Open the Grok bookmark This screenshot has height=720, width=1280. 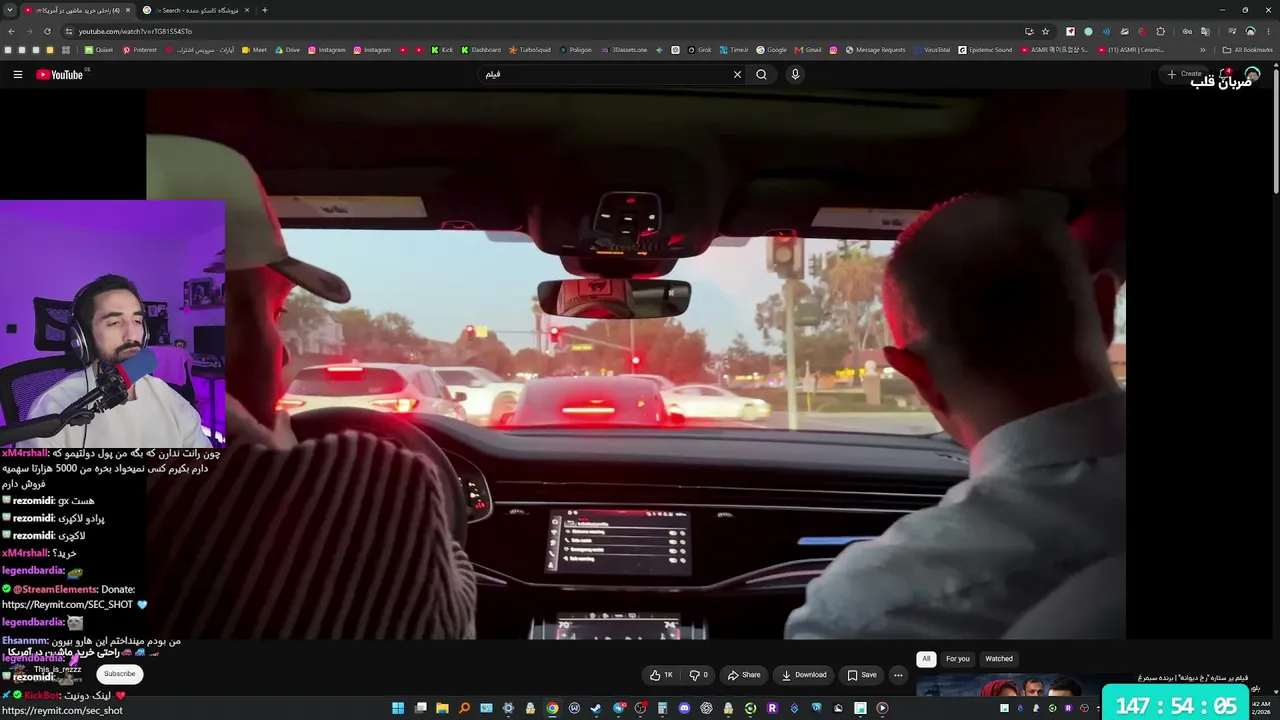click(699, 50)
